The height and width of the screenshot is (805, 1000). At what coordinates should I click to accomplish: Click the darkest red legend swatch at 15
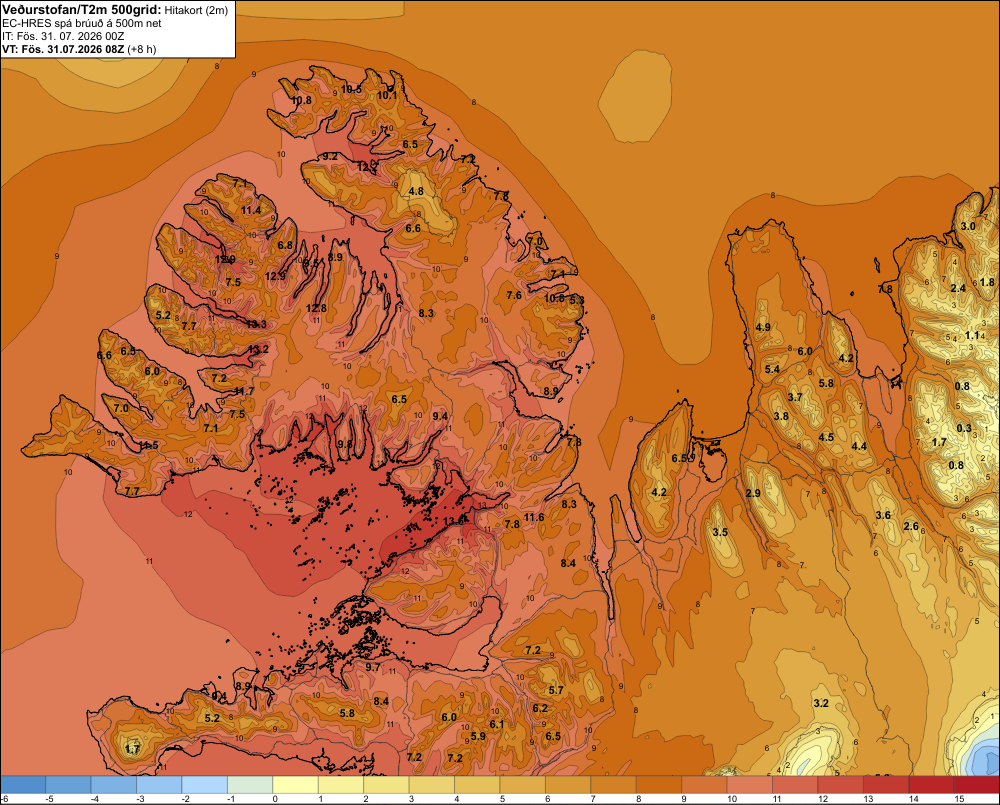976,785
